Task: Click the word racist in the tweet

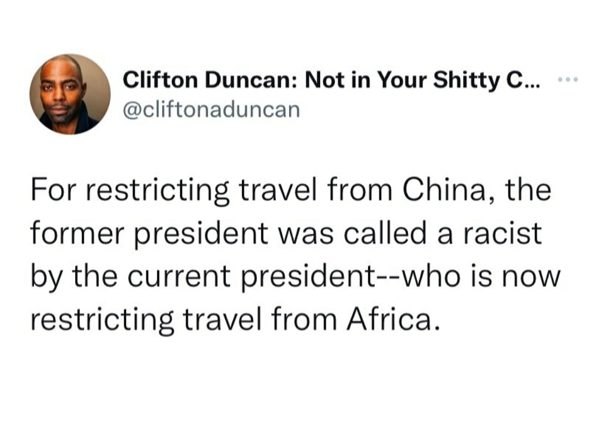Action: [503, 233]
